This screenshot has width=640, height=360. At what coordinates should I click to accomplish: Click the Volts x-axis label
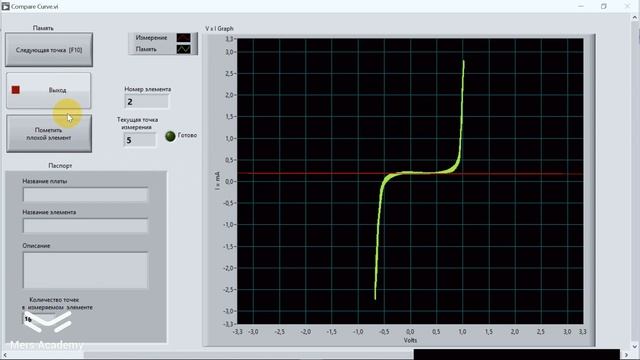pyautogui.click(x=410, y=340)
